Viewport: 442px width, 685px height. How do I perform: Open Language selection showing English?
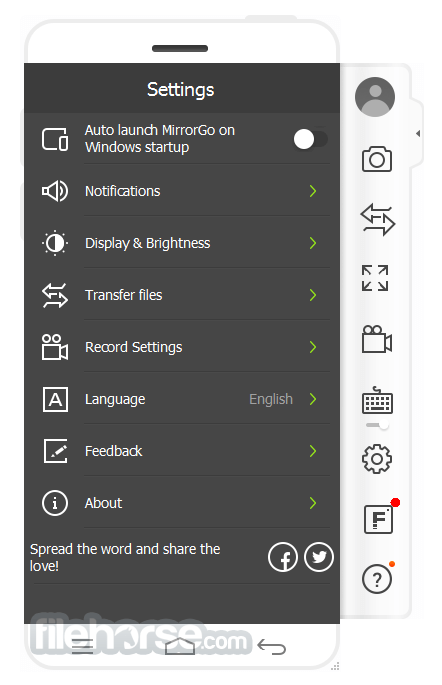[x=182, y=399]
